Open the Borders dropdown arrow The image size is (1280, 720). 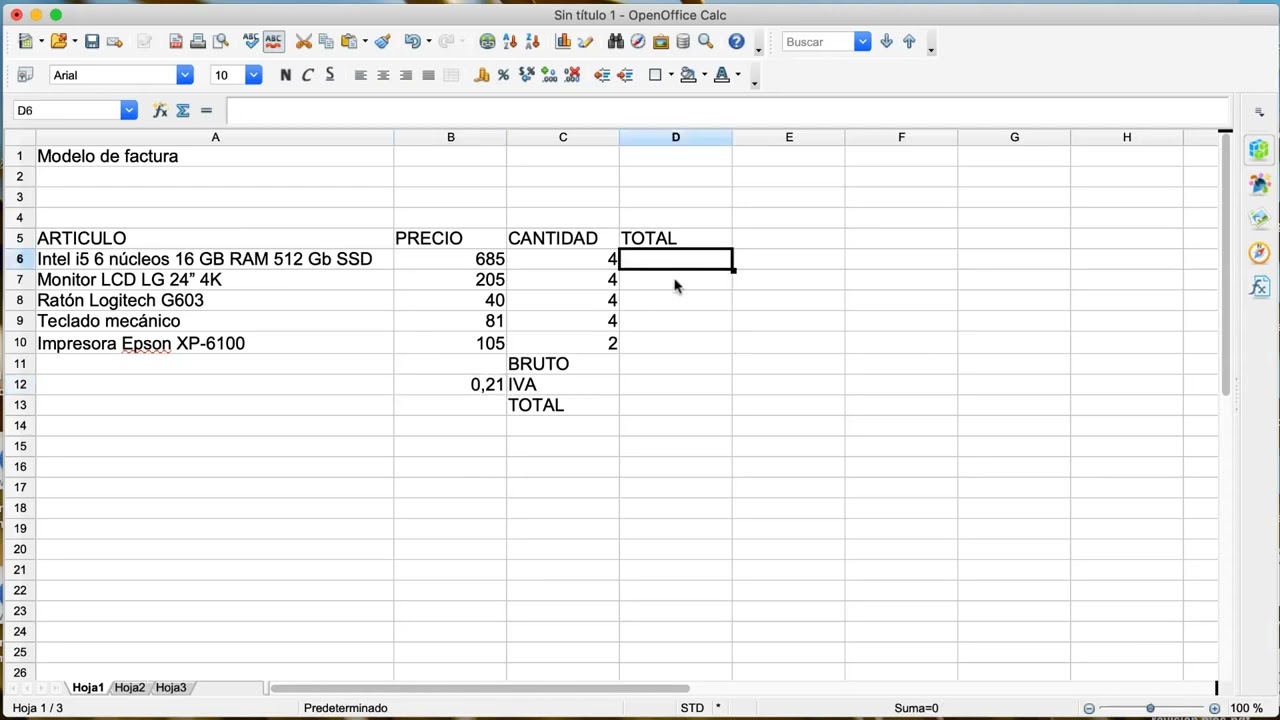coord(671,75)
